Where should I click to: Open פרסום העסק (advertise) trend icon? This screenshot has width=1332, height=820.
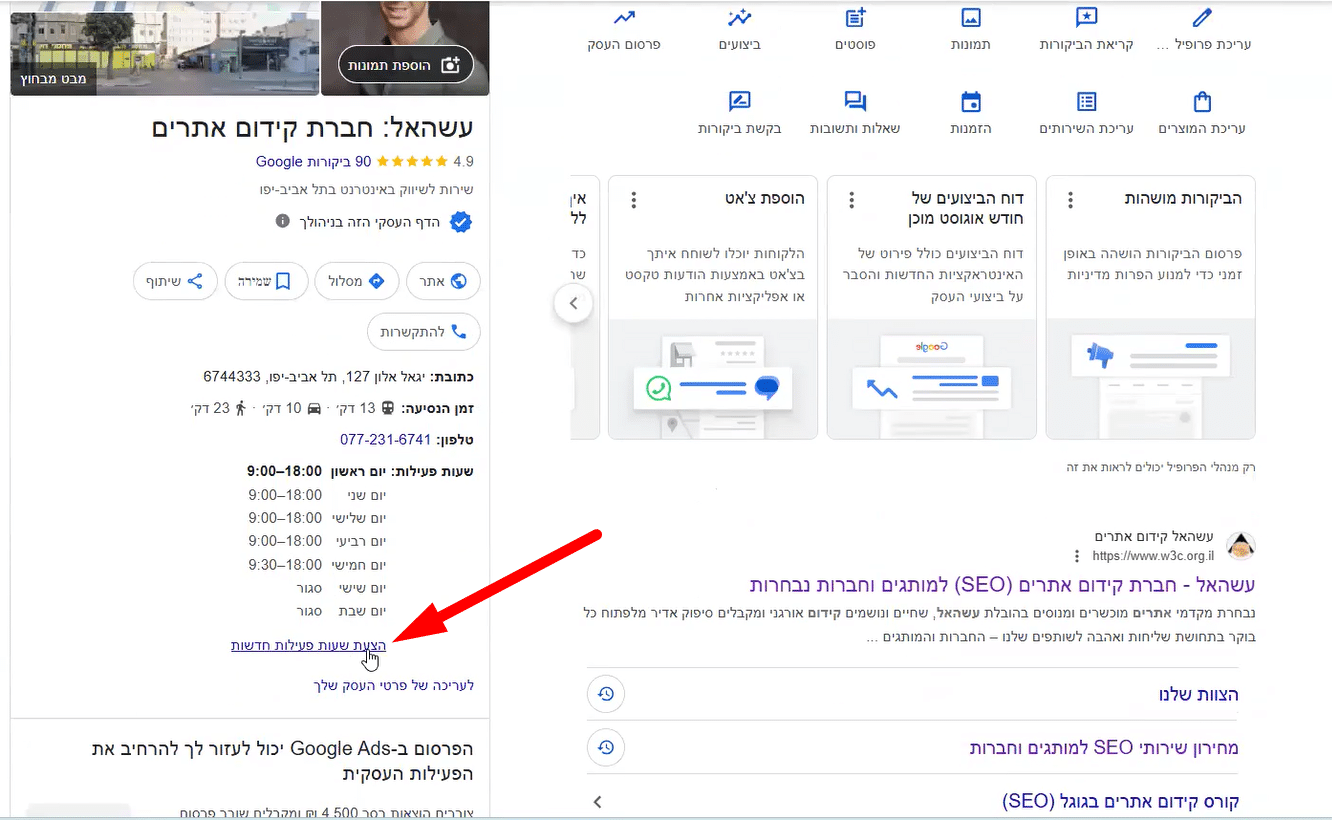pyautogui.click(x=625, y=18)
